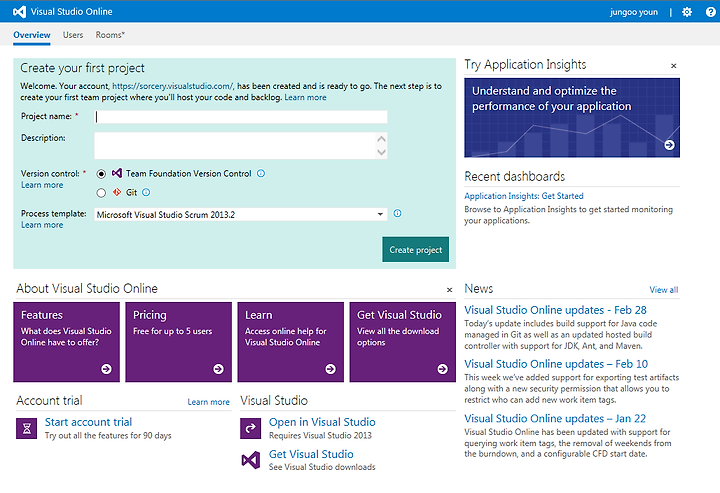Viewport: 720px width, 493px height.
Task: Open the Features tile
Action: (67, 342)
